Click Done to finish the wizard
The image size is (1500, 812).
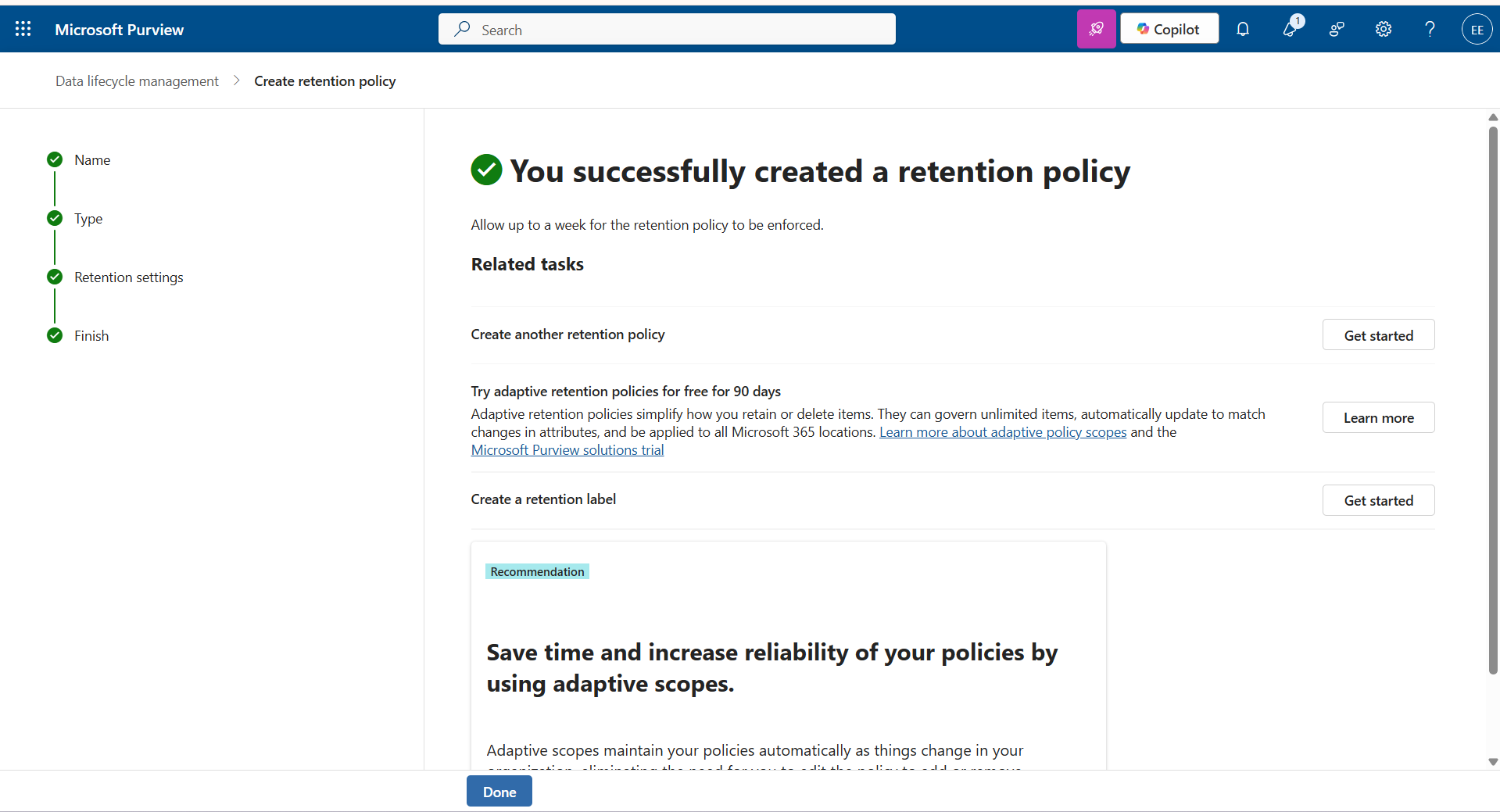[499, 791]
